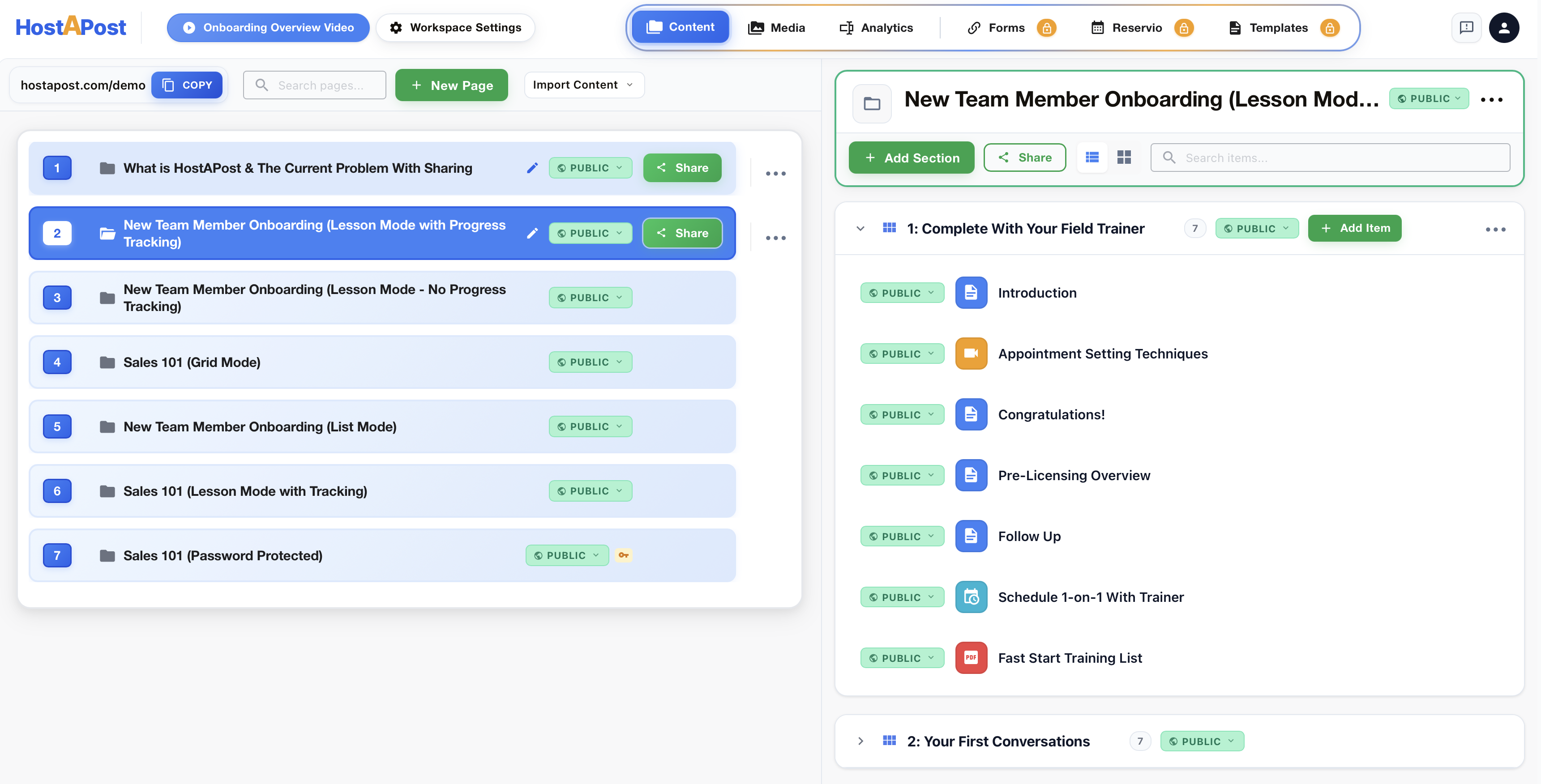Open PUBLIC dropdown for Sales 101 (Grid Mode)
Screen dimensions: 1541x784
pyautogui.click(x=591, y=362)
